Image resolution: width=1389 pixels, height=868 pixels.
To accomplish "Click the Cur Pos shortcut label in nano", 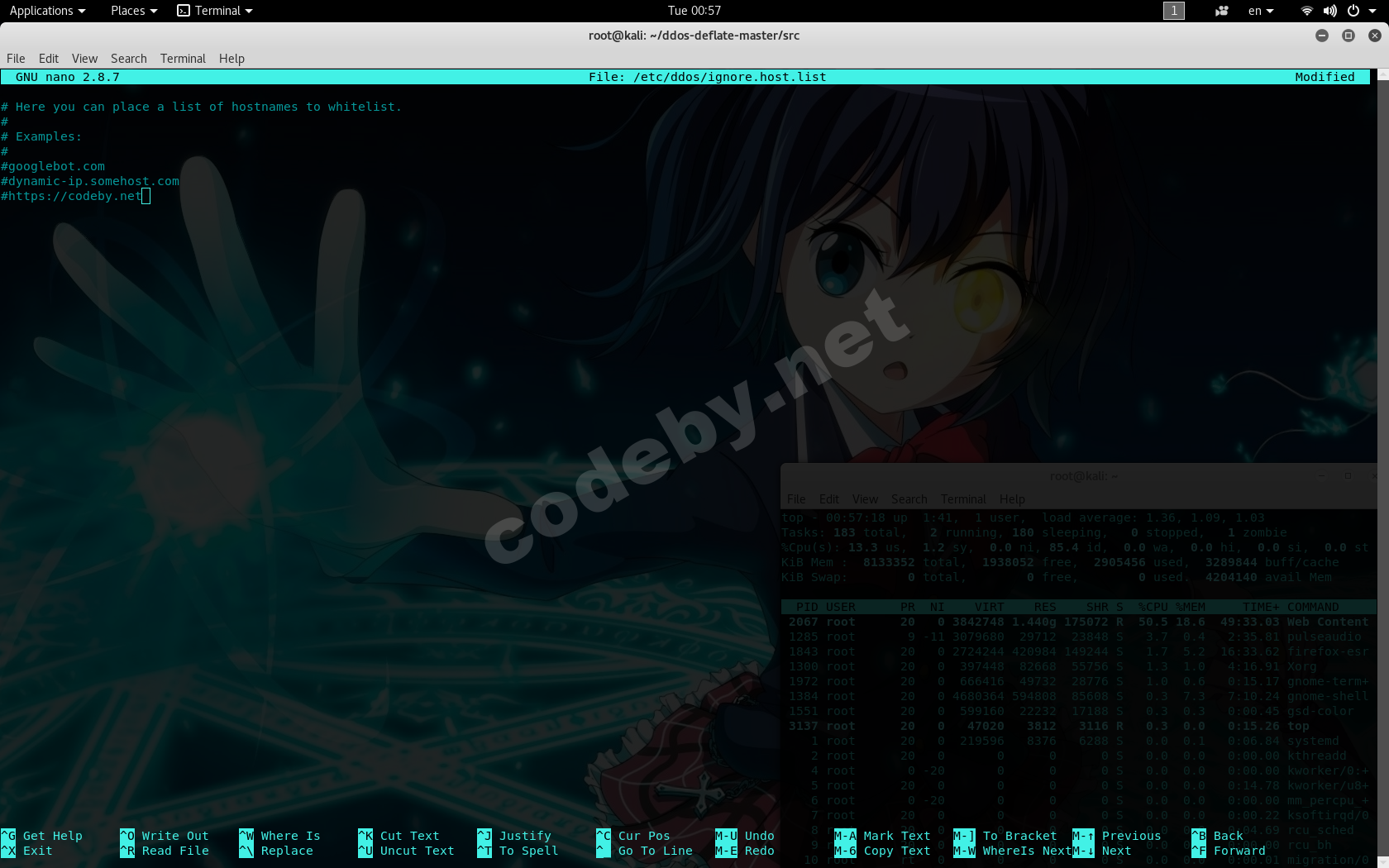I will click(x=644, y=836).
